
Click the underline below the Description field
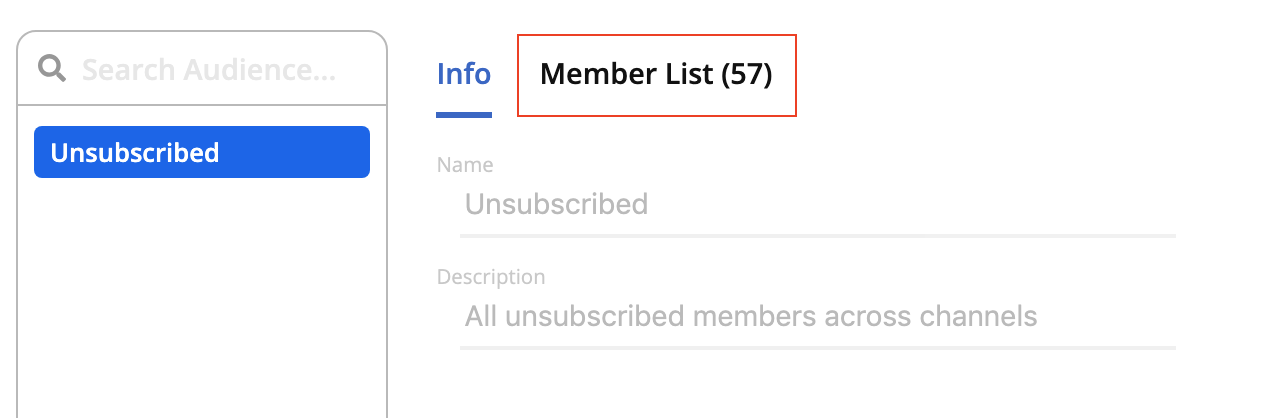pos(817,347)
